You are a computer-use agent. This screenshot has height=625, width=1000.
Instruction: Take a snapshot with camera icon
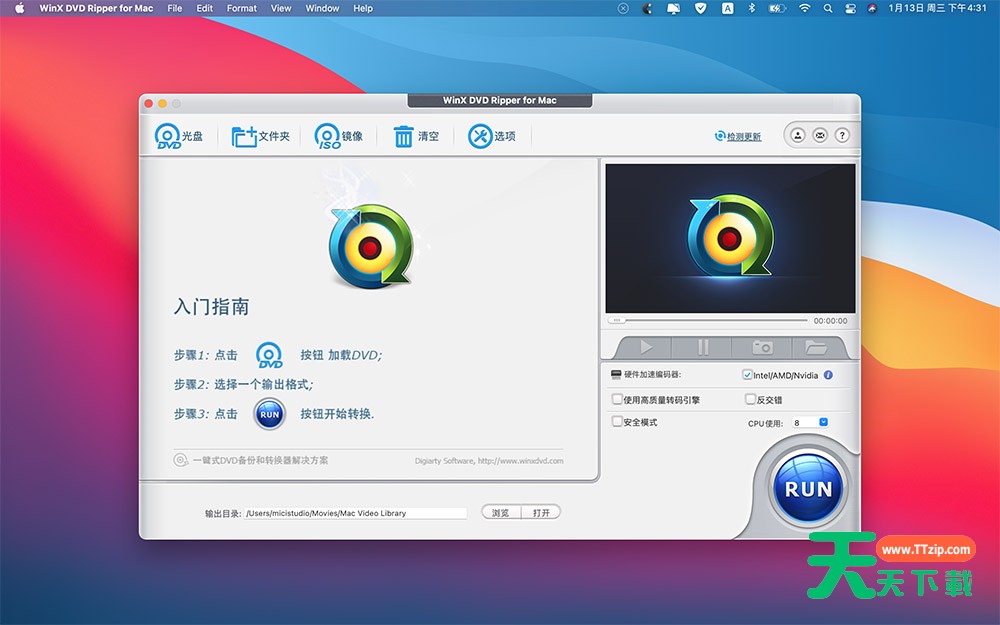tap(762, 347)
